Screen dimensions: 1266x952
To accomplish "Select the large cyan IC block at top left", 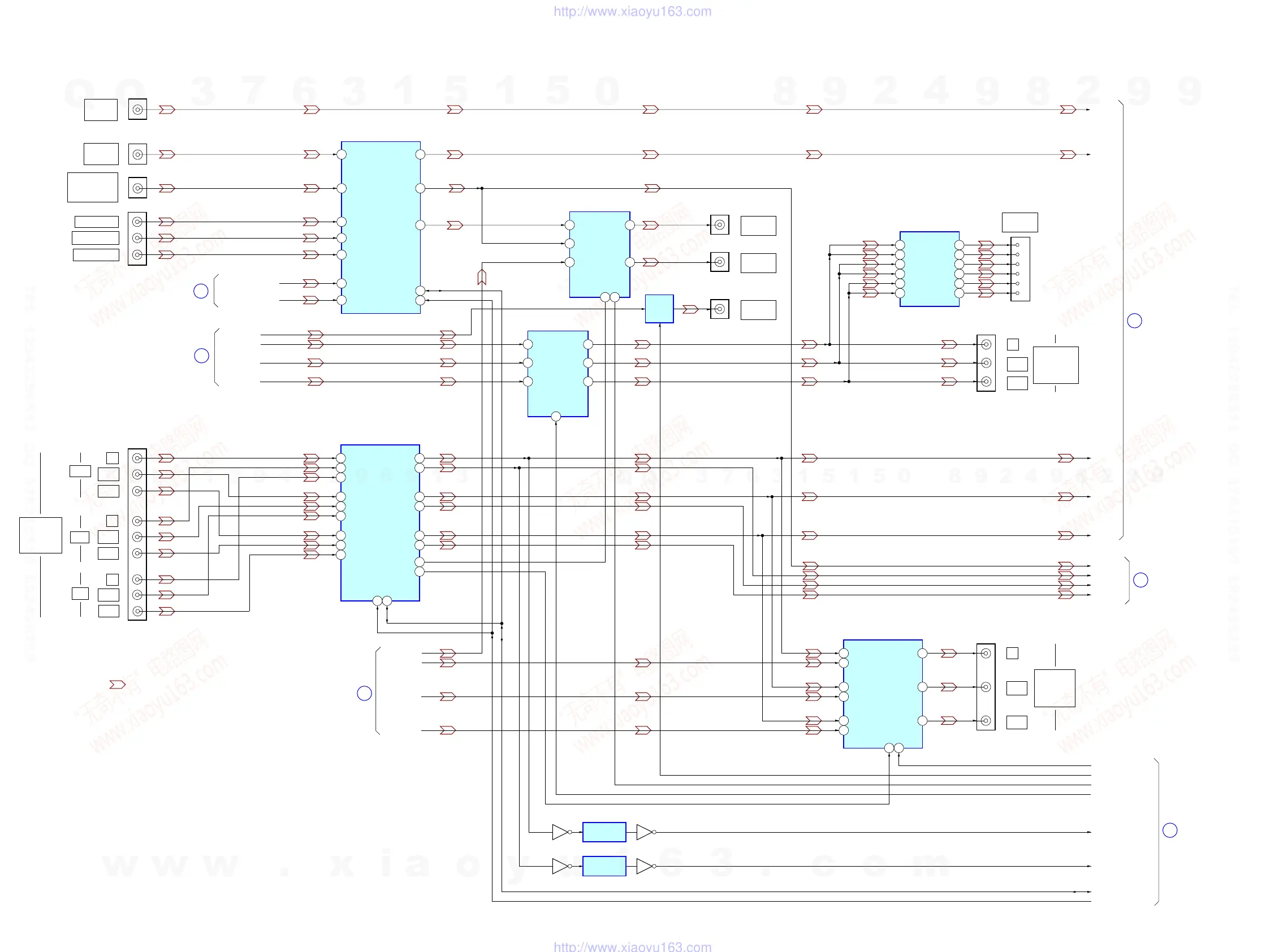I will click(x=381, y=228).
